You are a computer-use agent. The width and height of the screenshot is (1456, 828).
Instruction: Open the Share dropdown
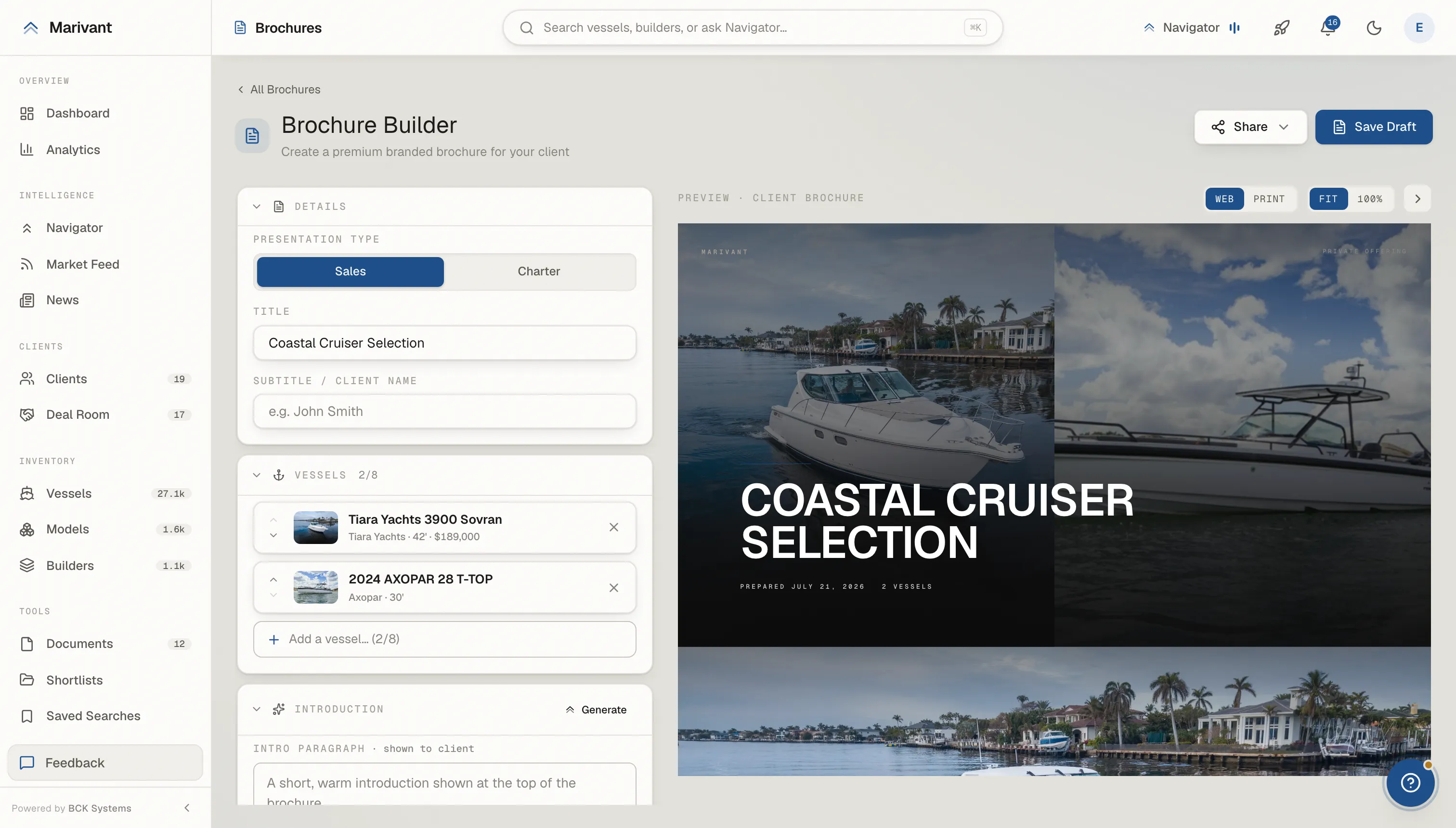1250,127
